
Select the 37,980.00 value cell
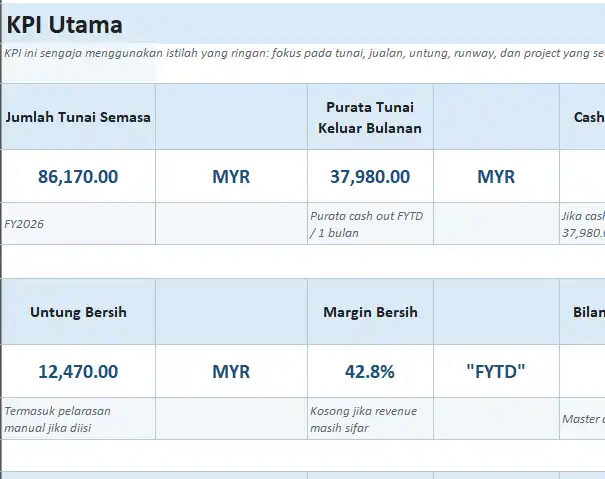370,177
